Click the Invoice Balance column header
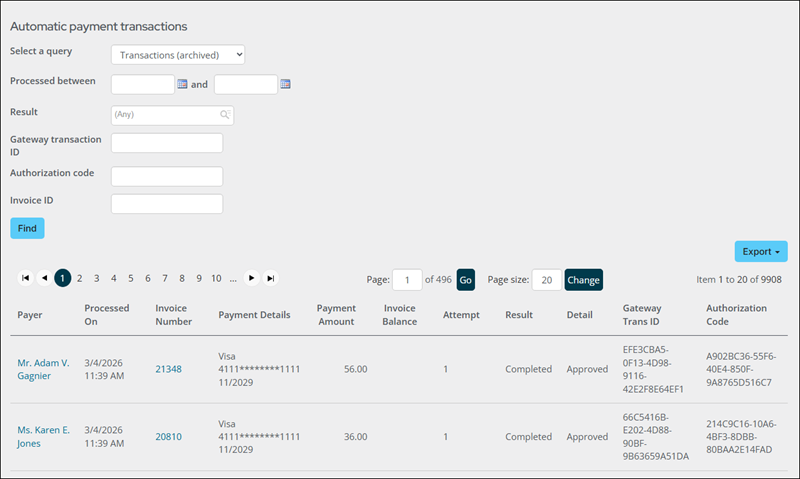This screenshot has height=479, width=800. tap(399, 315)
